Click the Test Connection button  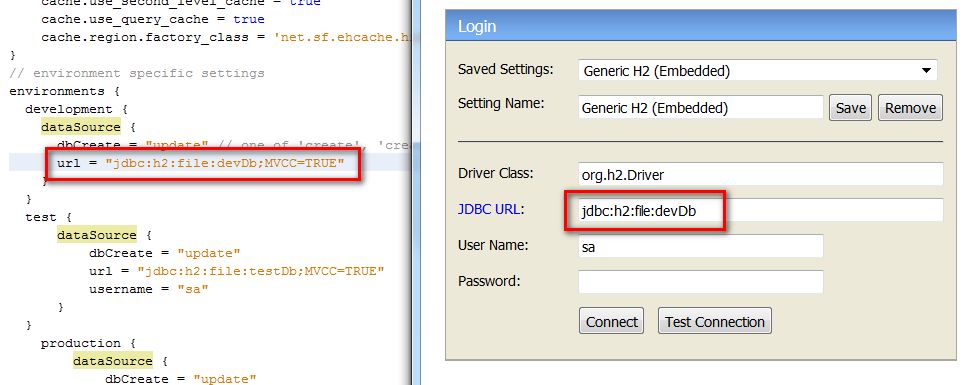tap(715, 321)
